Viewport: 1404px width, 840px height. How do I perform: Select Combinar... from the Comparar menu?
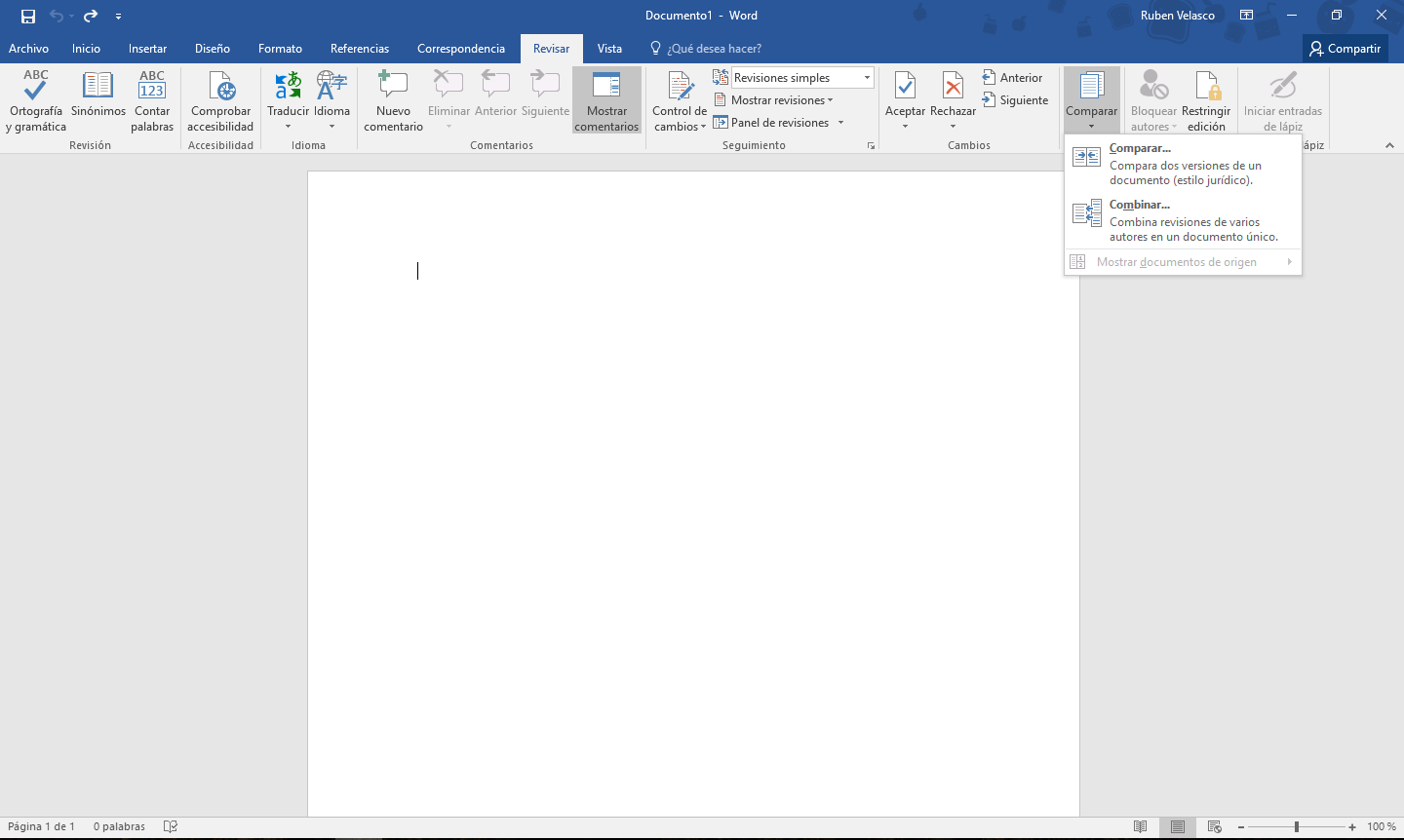pyautogui.click(x=1139, y=205)
